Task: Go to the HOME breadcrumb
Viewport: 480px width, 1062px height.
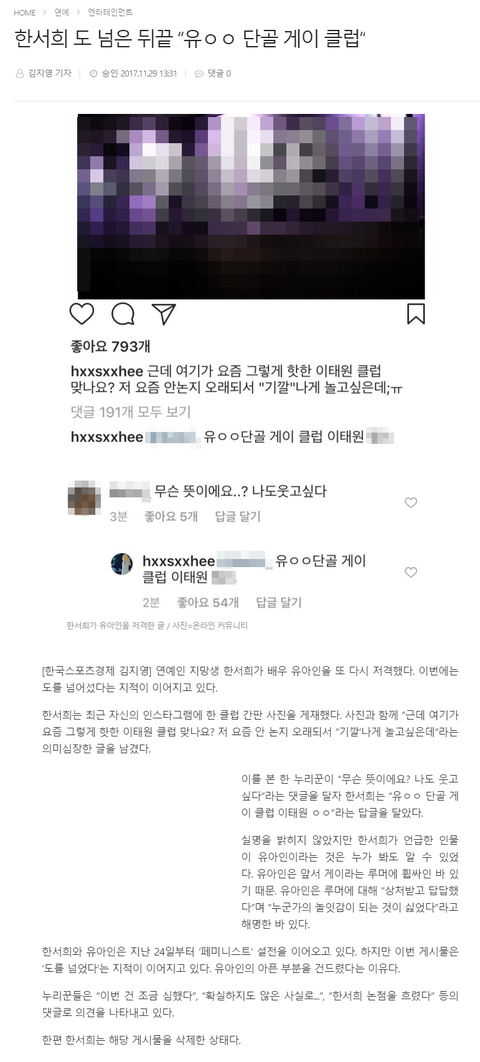Action: pyautogui.click(x=25, y=12)
